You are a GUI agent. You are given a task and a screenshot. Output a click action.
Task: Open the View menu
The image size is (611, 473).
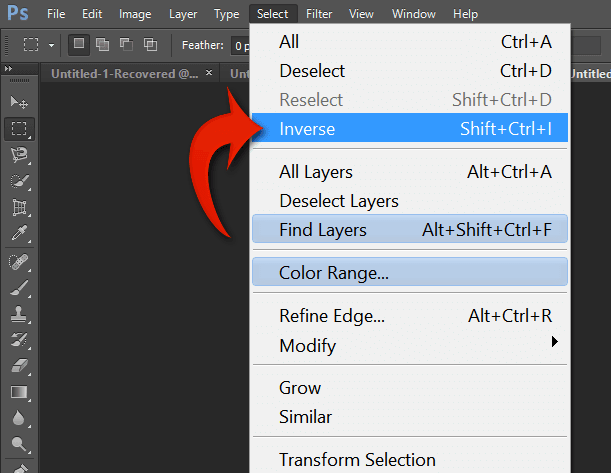tap(361, 14)
